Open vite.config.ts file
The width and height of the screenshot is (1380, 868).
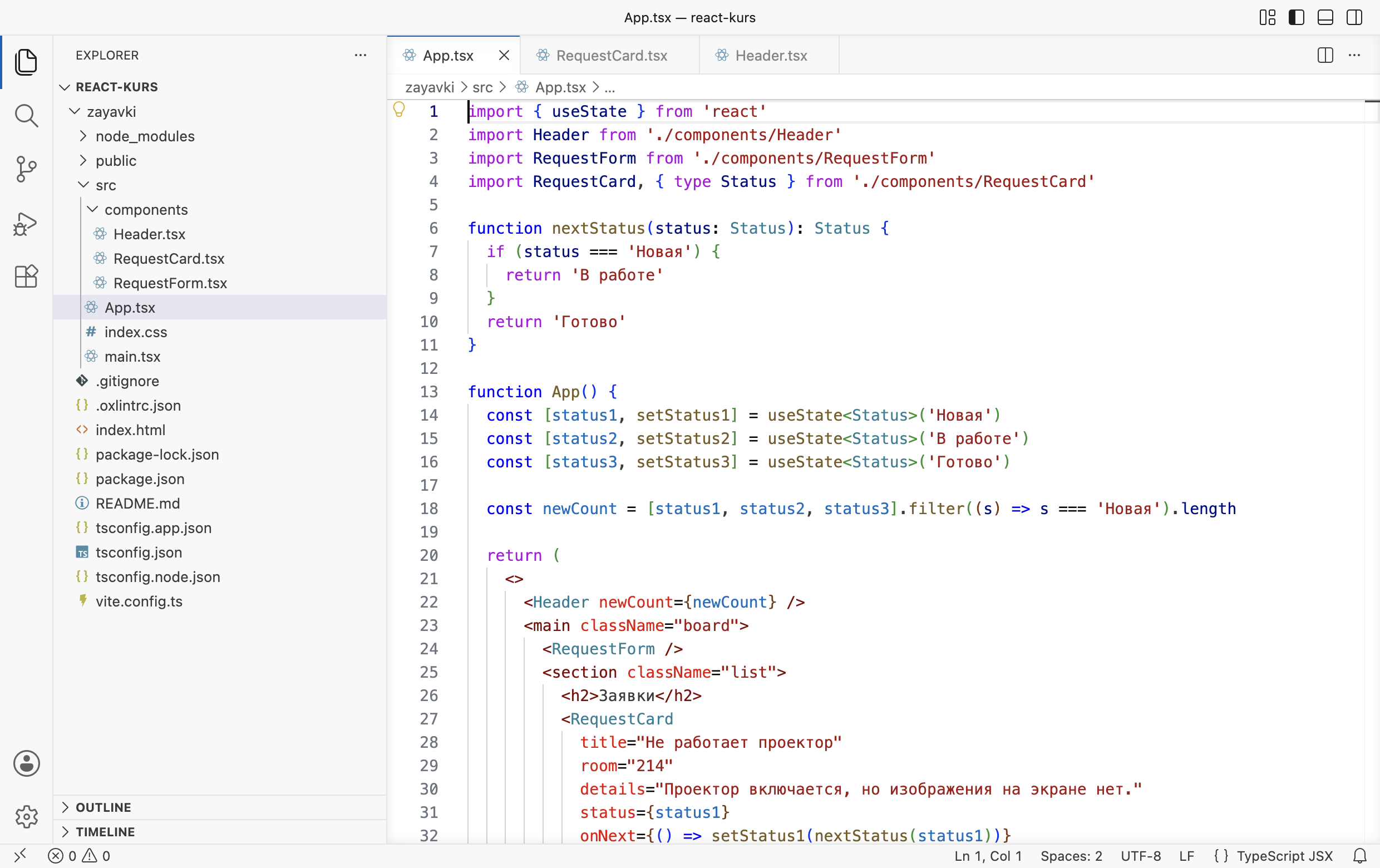pos(220,601)
